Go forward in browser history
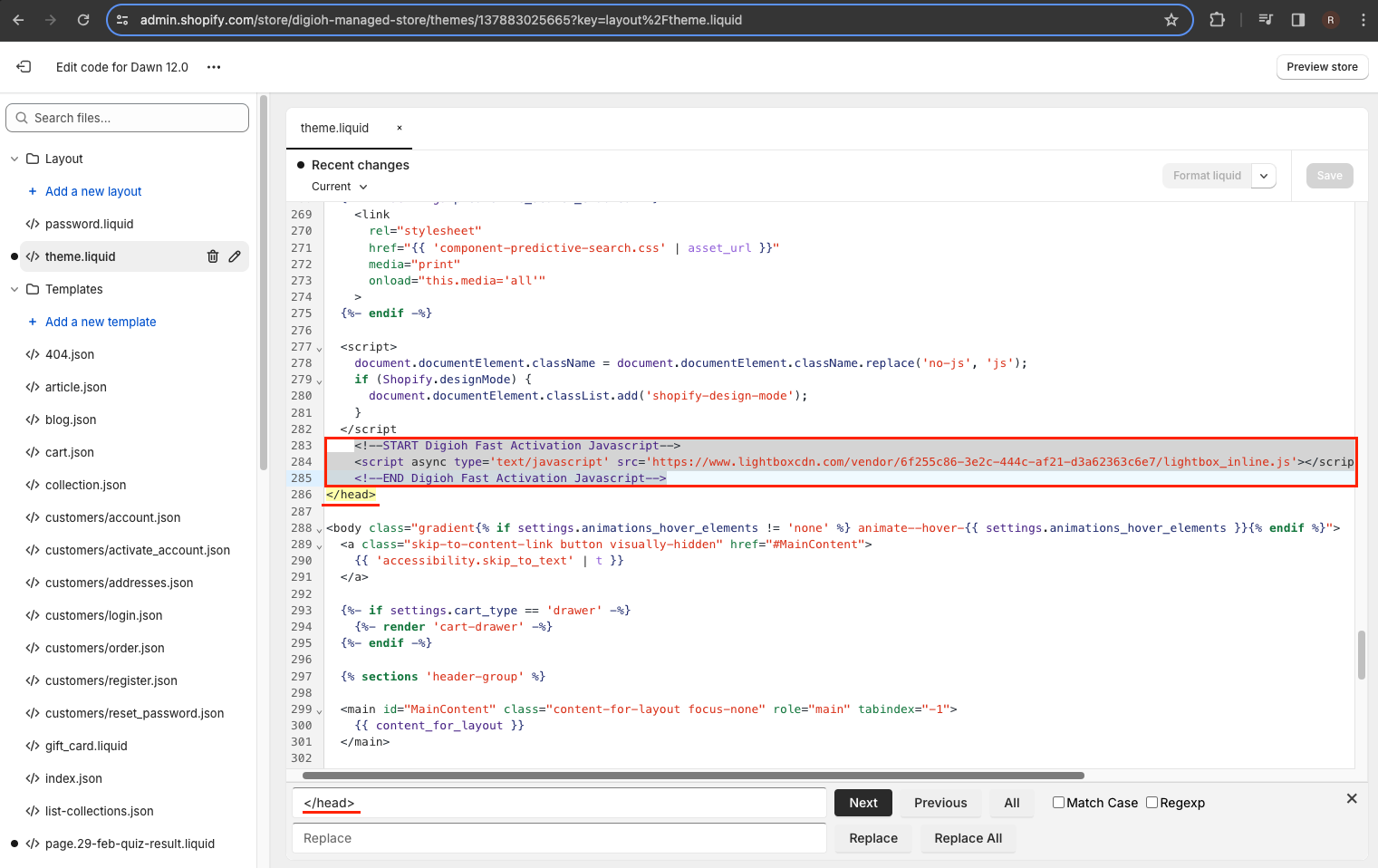This screenshot has height=868, width=1378. click(51, 20)
